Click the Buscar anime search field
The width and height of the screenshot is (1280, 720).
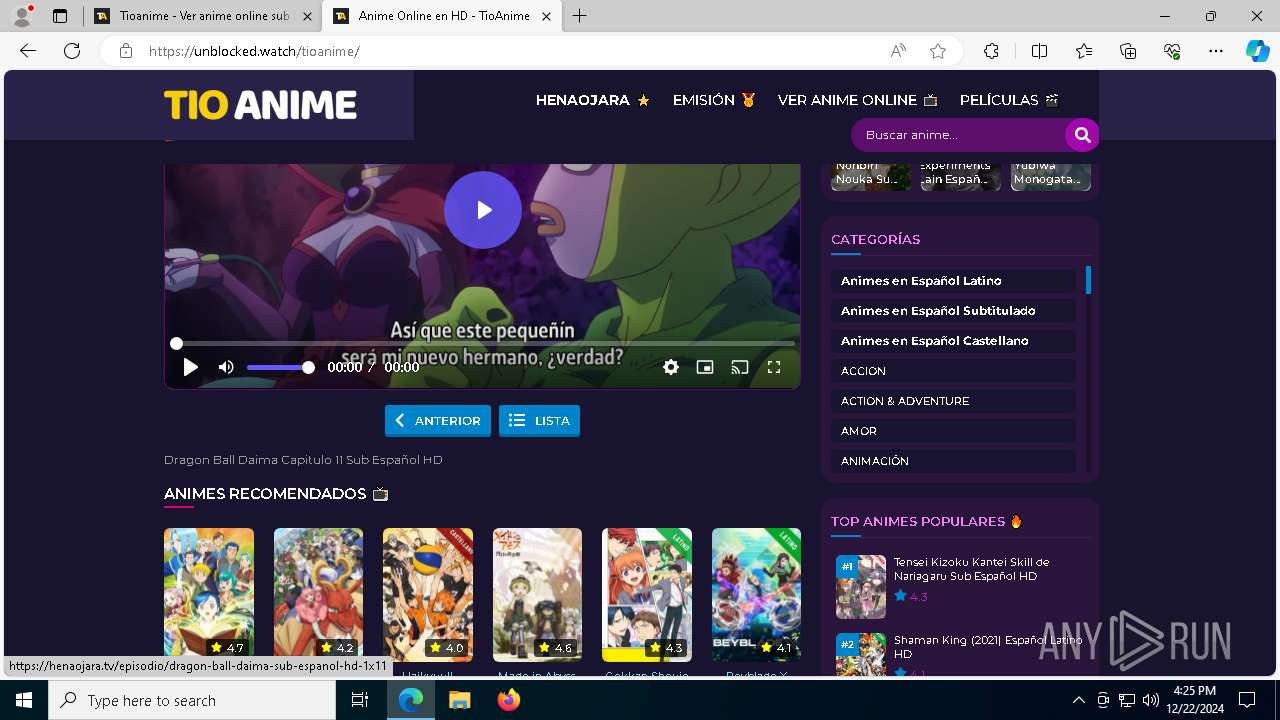pyautogui.click(x=958, y=135)
